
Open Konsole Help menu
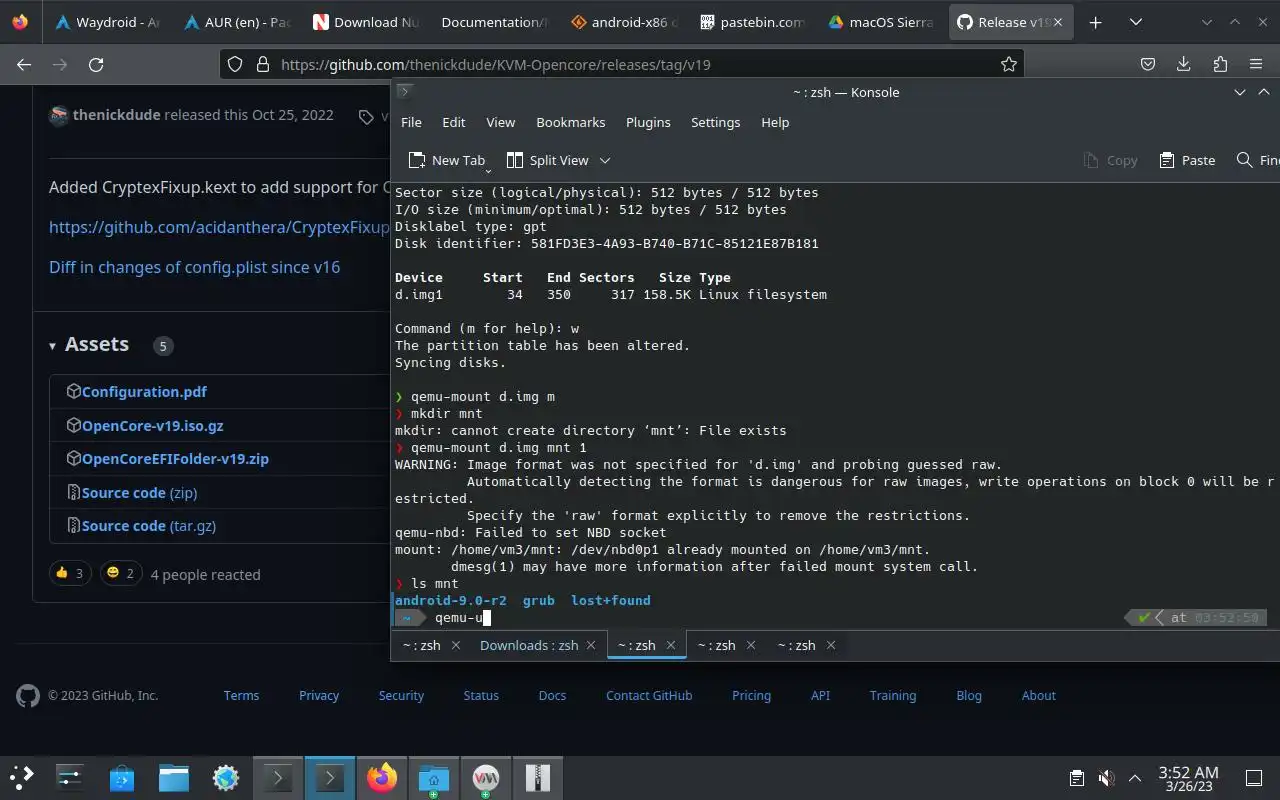point(775,122)
